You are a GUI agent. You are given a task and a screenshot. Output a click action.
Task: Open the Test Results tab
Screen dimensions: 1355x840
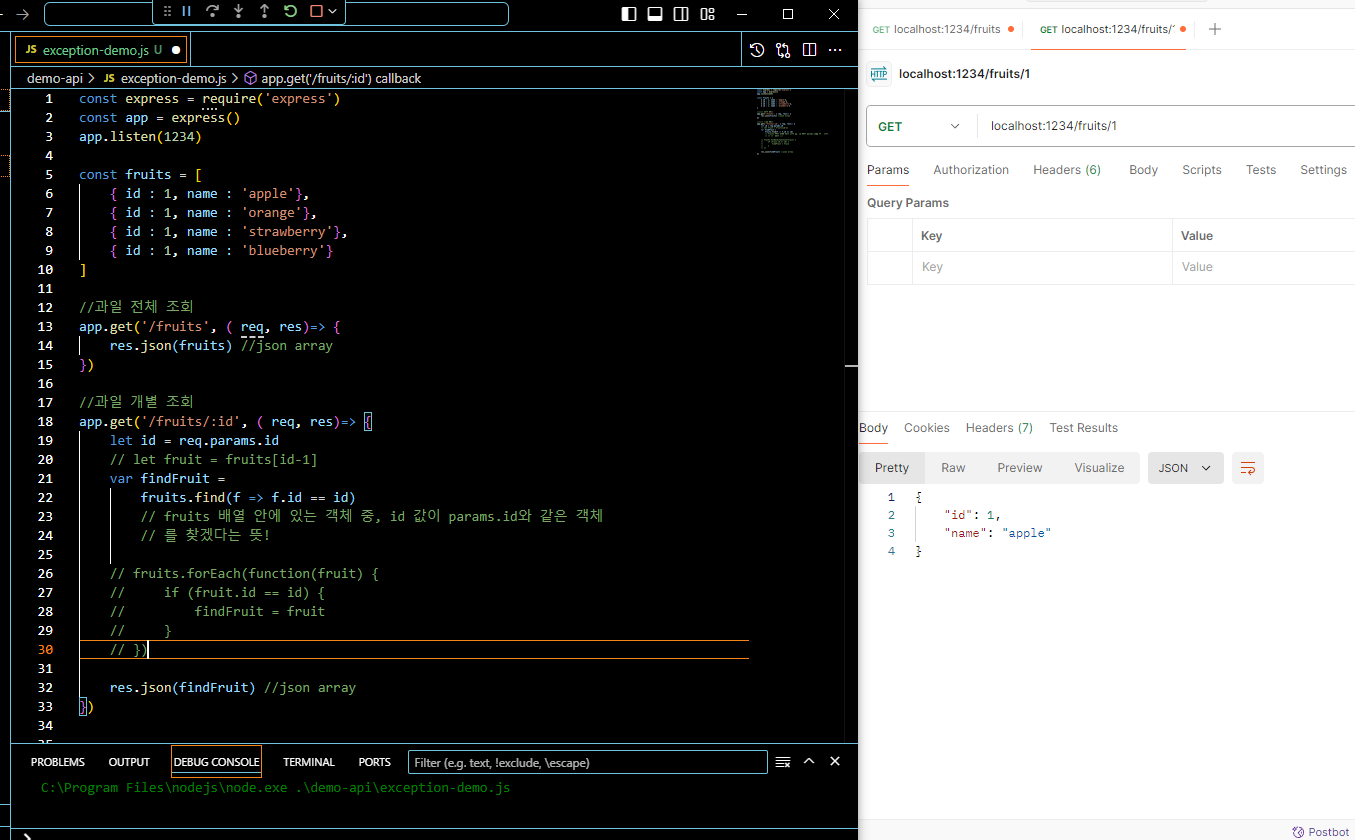pyautogui.click(x=1084, y=428)
